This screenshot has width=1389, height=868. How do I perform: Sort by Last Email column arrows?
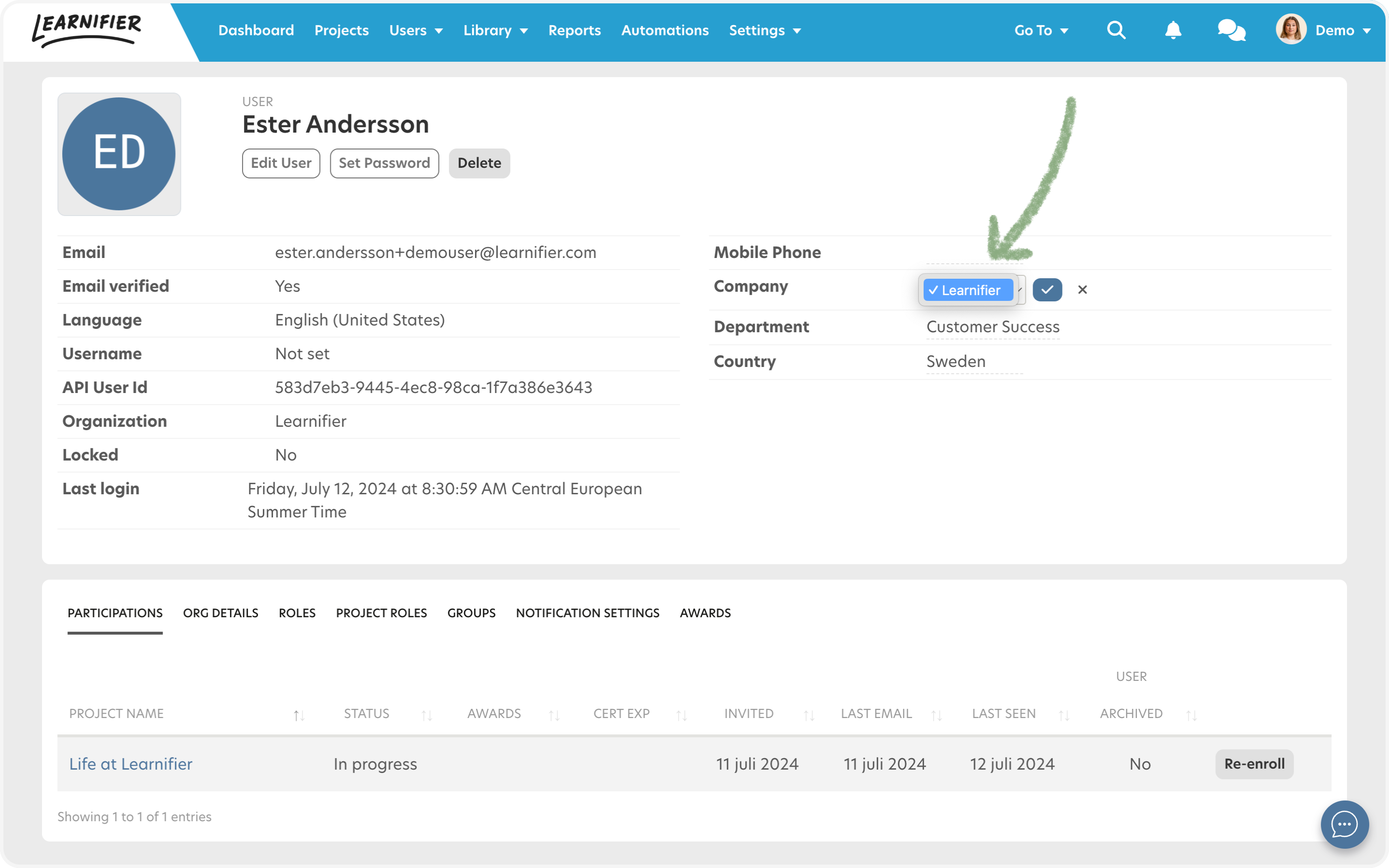click(936, 715)
